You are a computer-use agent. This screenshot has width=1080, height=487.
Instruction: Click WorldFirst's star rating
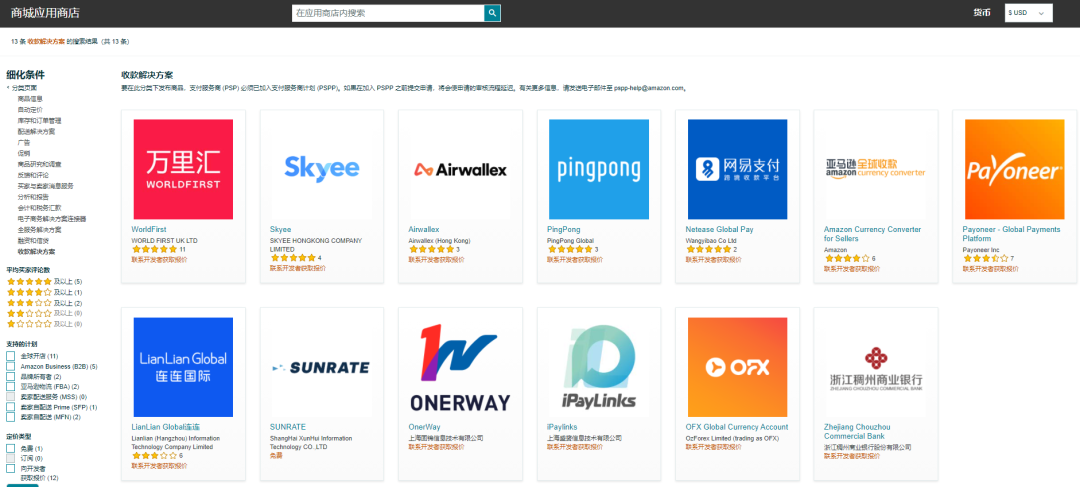154,249
